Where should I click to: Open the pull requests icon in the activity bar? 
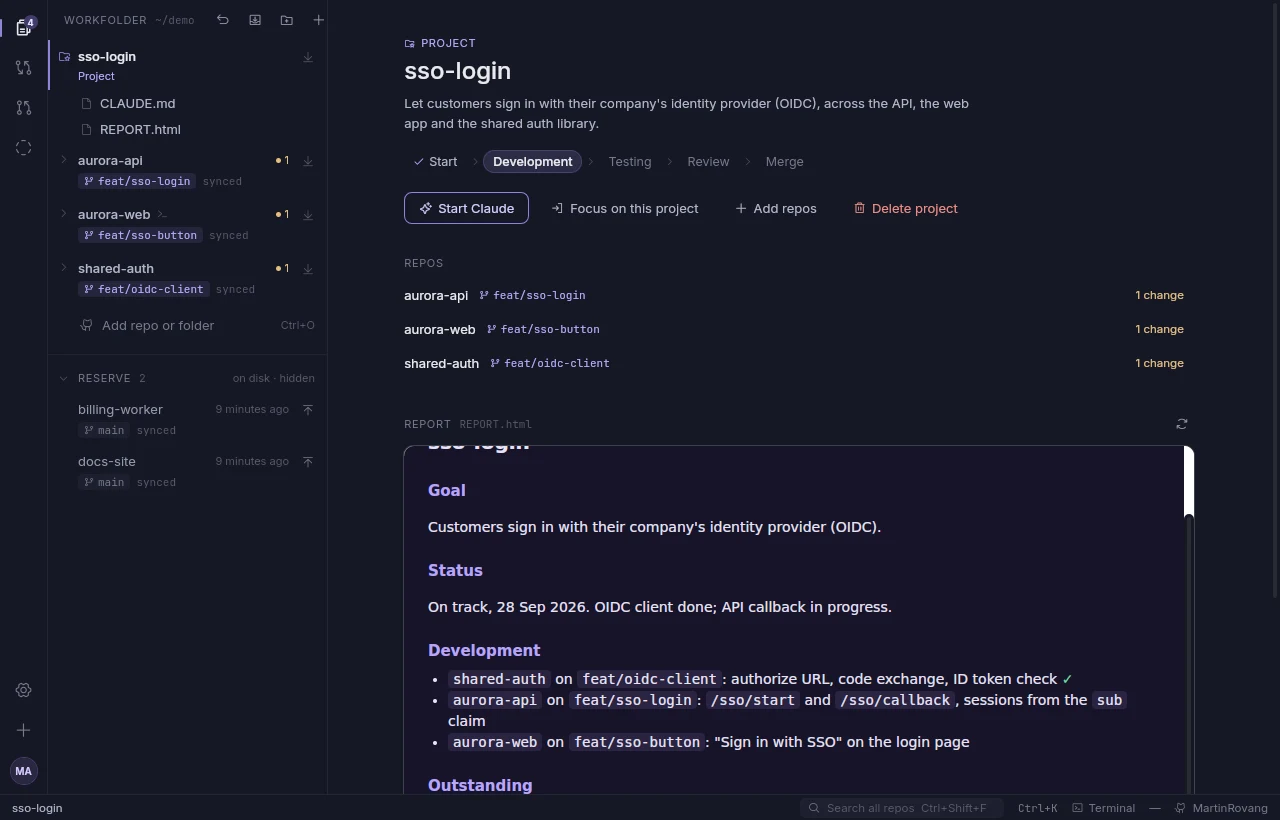click(x=24, y=108)
